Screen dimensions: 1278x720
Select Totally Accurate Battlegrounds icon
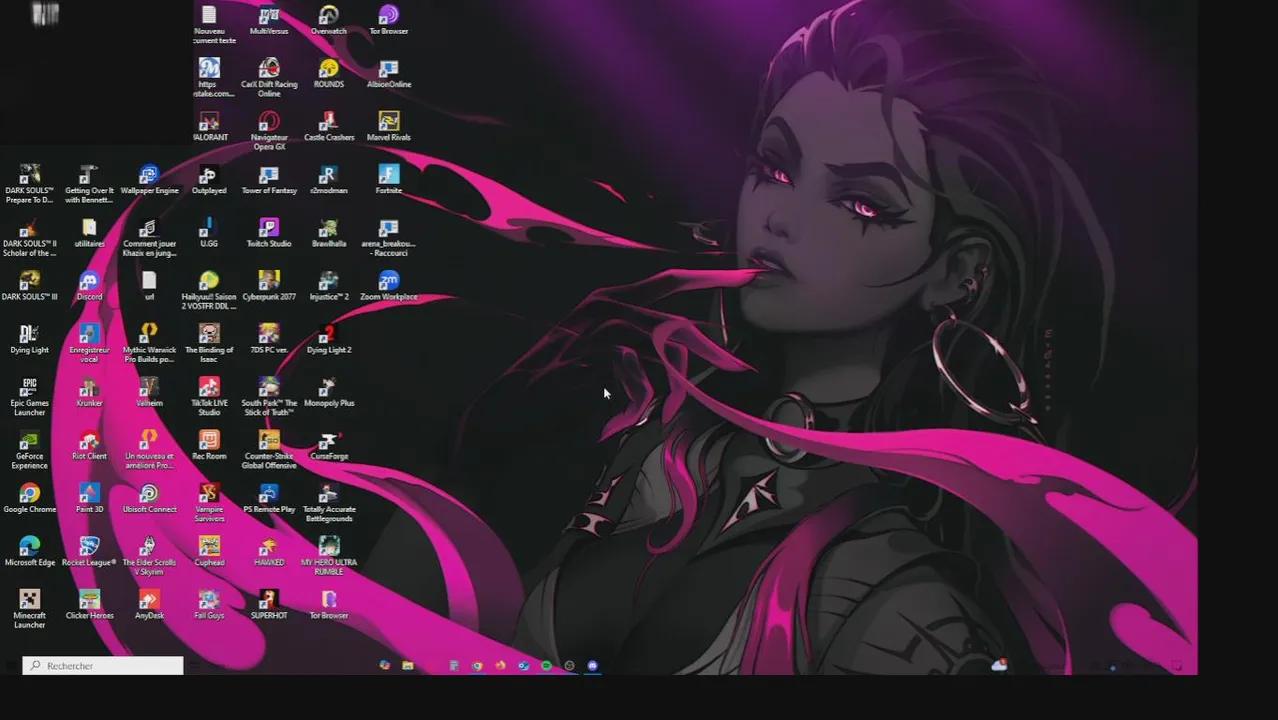pyautogui.click(x=329, y=502)
